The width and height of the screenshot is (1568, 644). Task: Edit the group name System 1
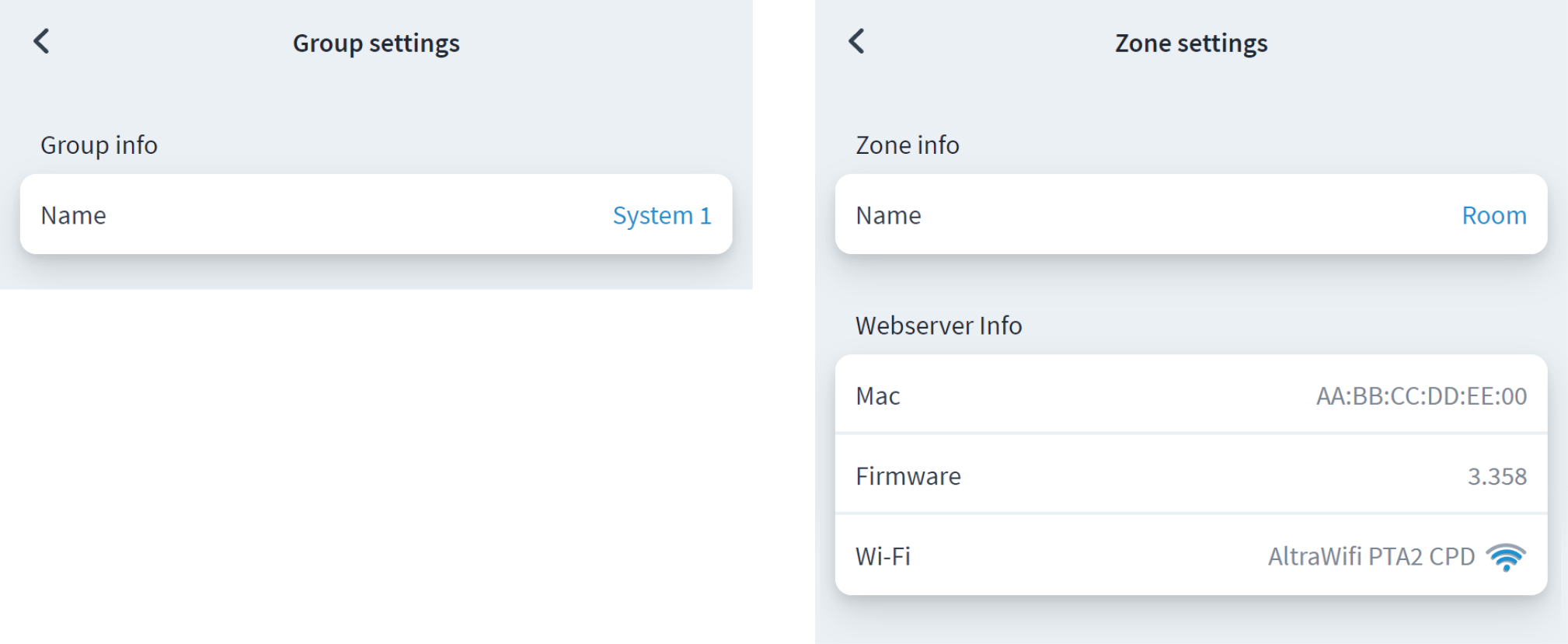point(661,216)
